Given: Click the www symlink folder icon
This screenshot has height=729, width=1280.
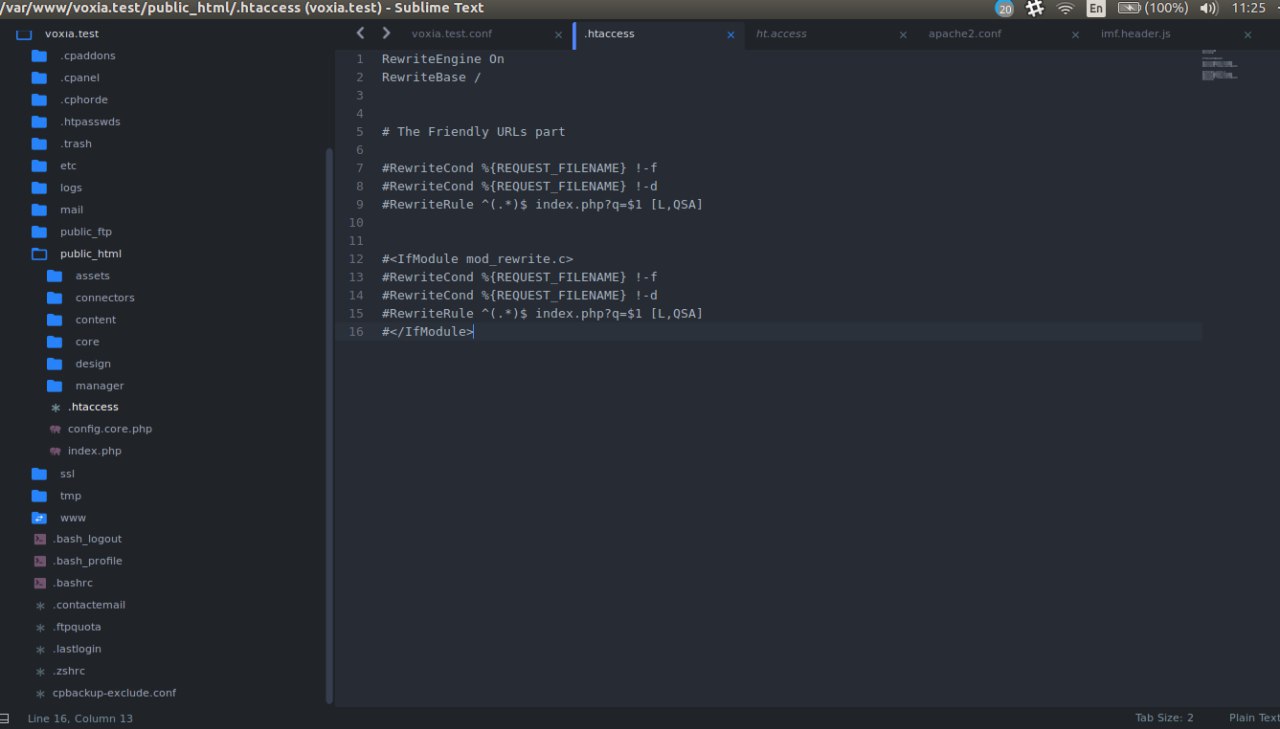Looking at the screenshot, I should click(39, 518).
